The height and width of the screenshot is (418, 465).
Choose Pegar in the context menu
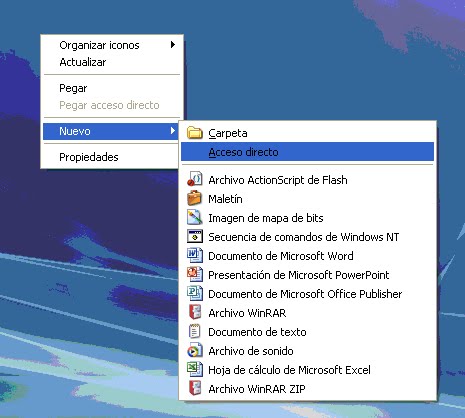pos(111,88)
